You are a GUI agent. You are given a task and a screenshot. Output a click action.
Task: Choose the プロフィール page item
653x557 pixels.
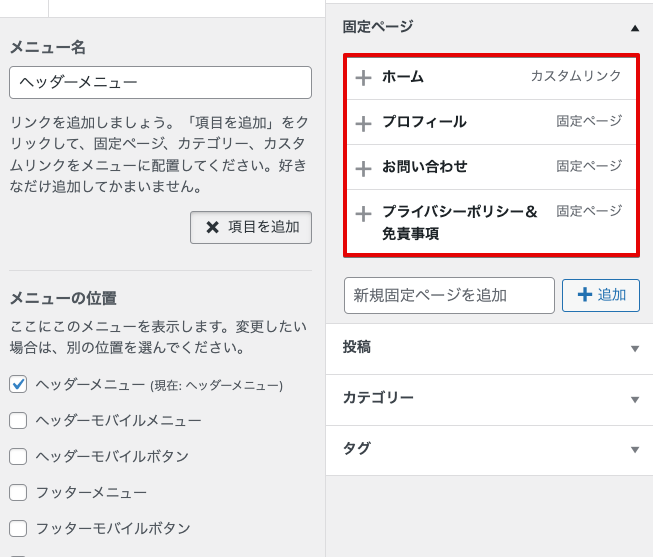pyautogui.click(x=424, y=122)
